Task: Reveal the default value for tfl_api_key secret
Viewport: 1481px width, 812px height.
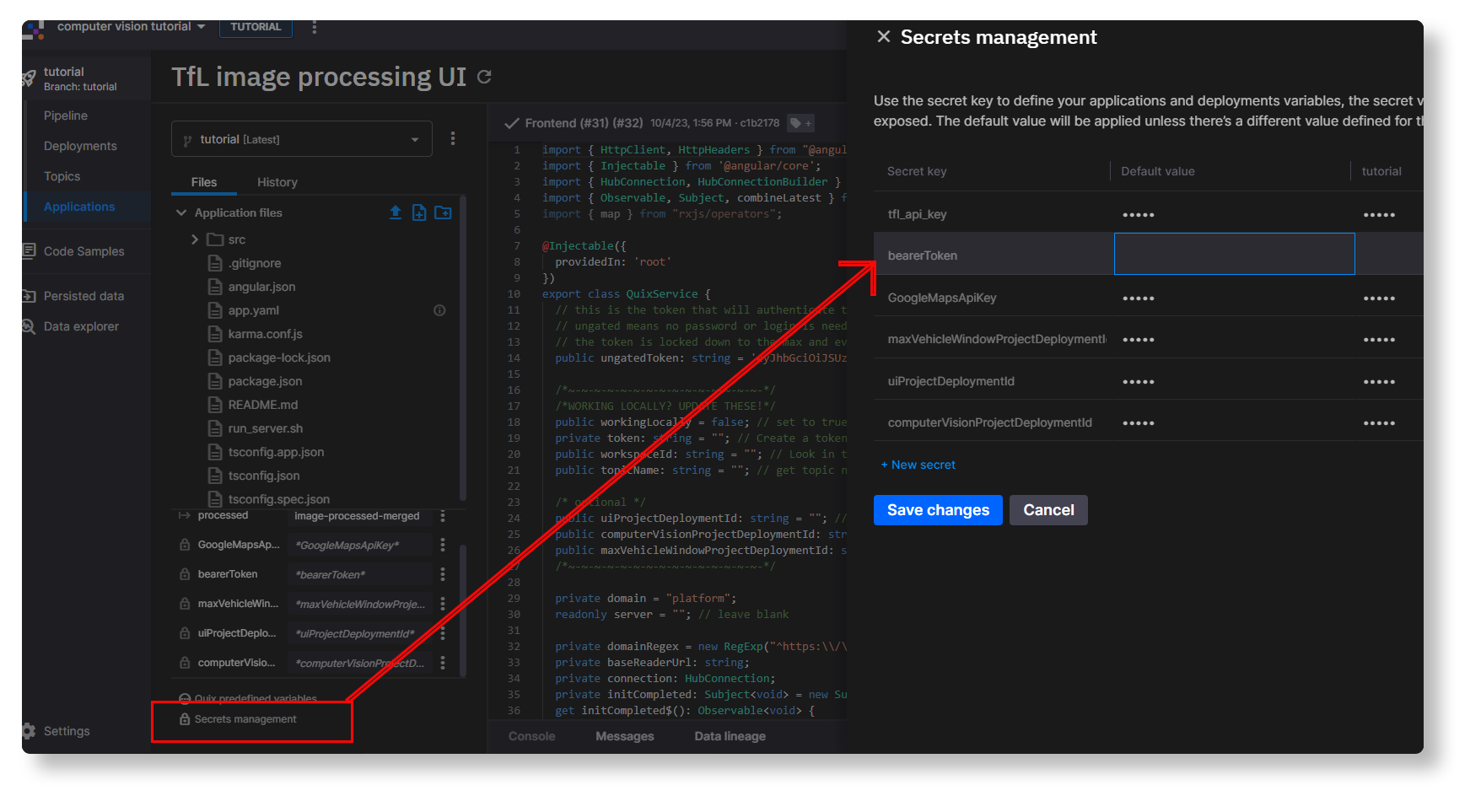Action: pyautogui.click(x=1139, y=213)
